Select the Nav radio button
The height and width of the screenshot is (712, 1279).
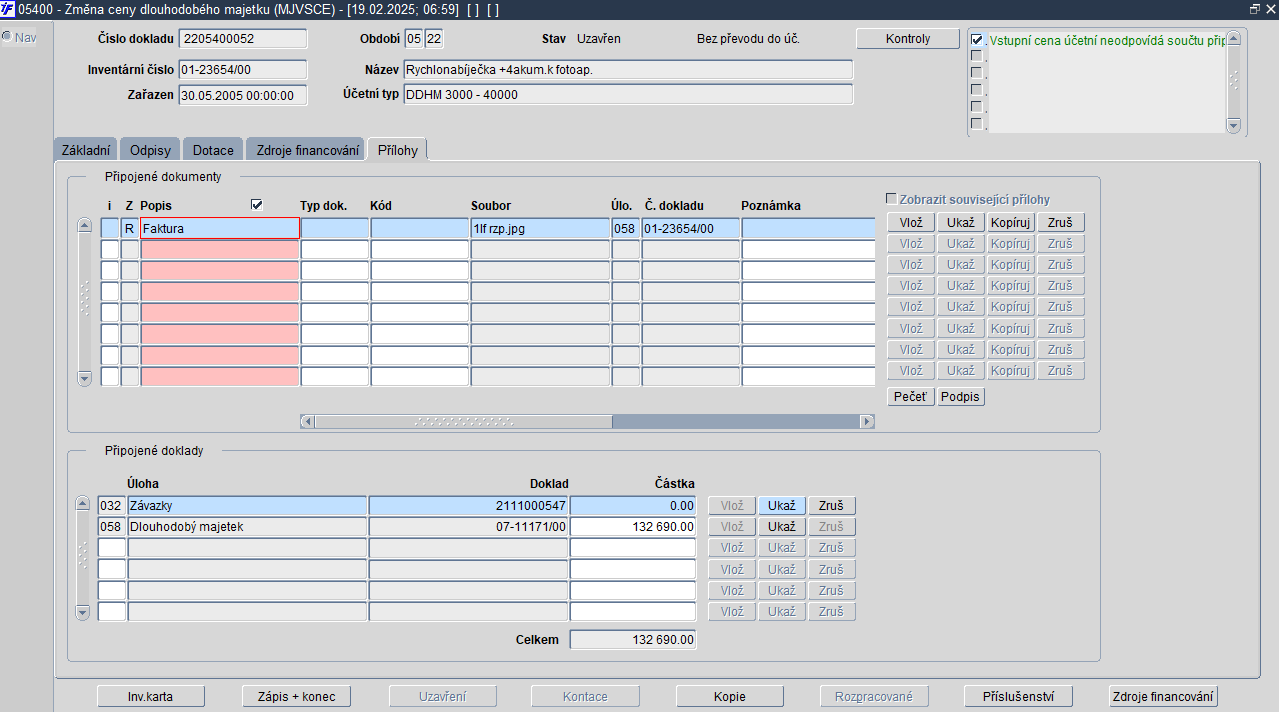point(7,37)
